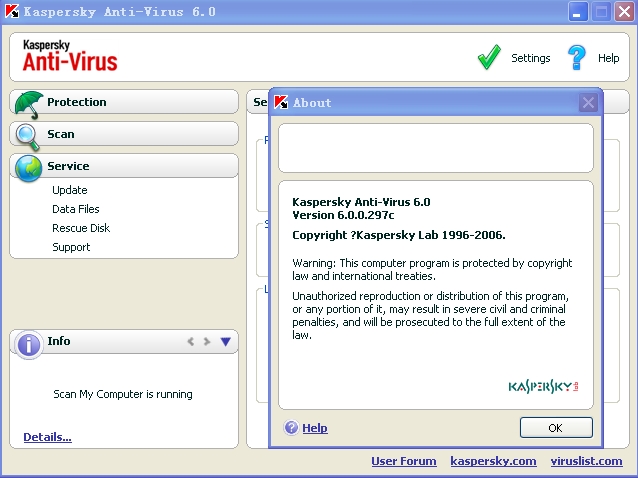Viewport: 638px width, 478px height.
Task: Click the globe Service icon
Action: 28,168
